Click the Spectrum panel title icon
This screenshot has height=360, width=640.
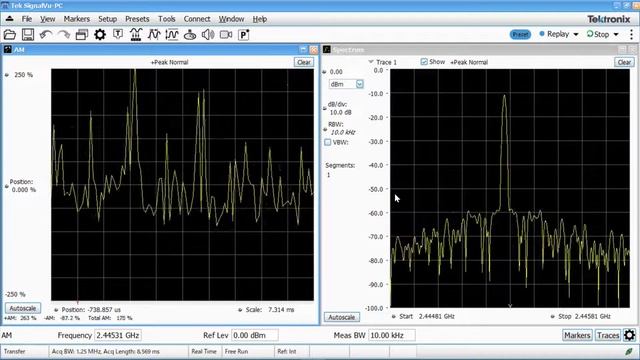click(327, 50)
